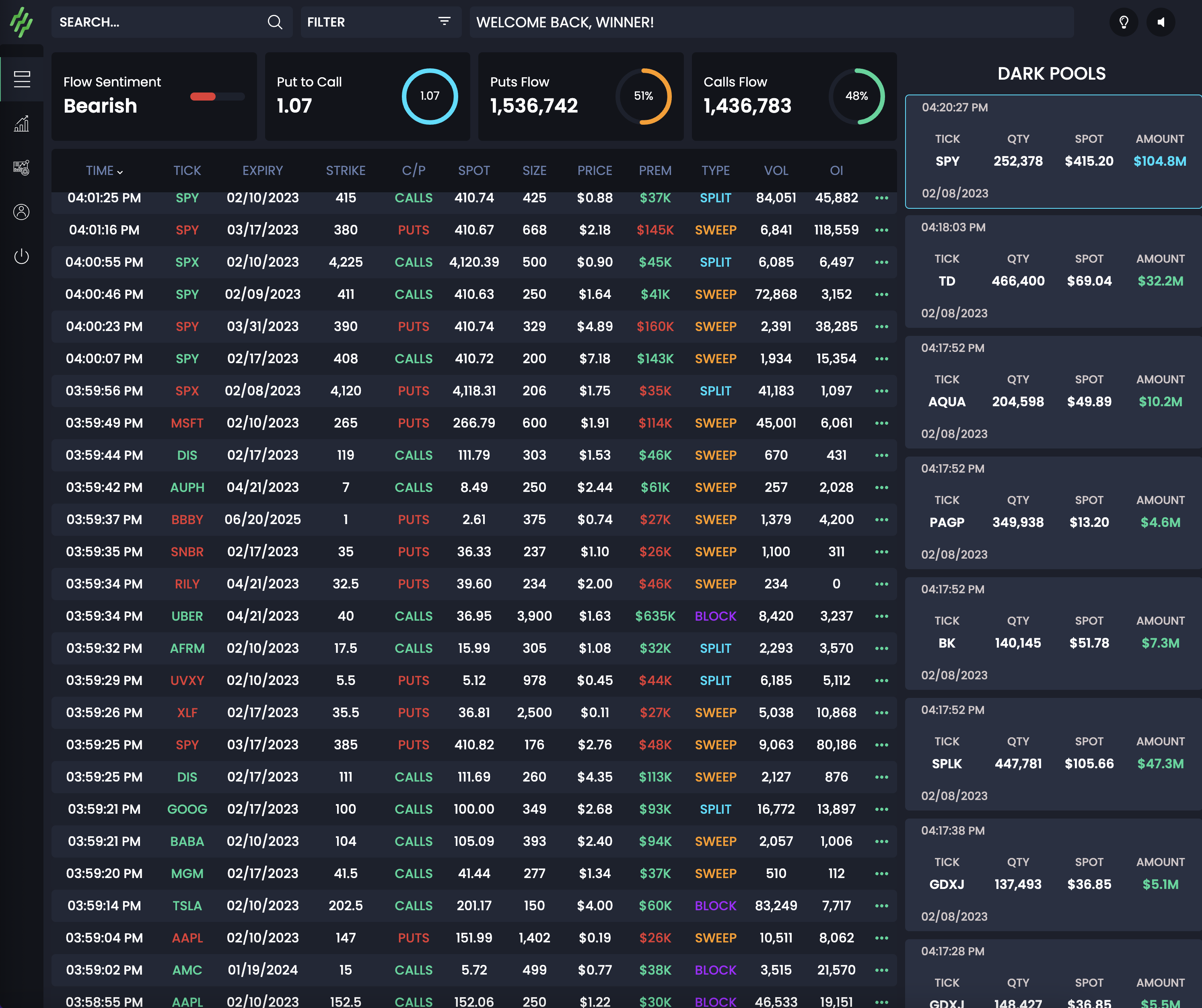Open more options for SPY 415 calls row
Image resolution: width=1202 pixels, height=1008 pixels.
tap(881, 198)
